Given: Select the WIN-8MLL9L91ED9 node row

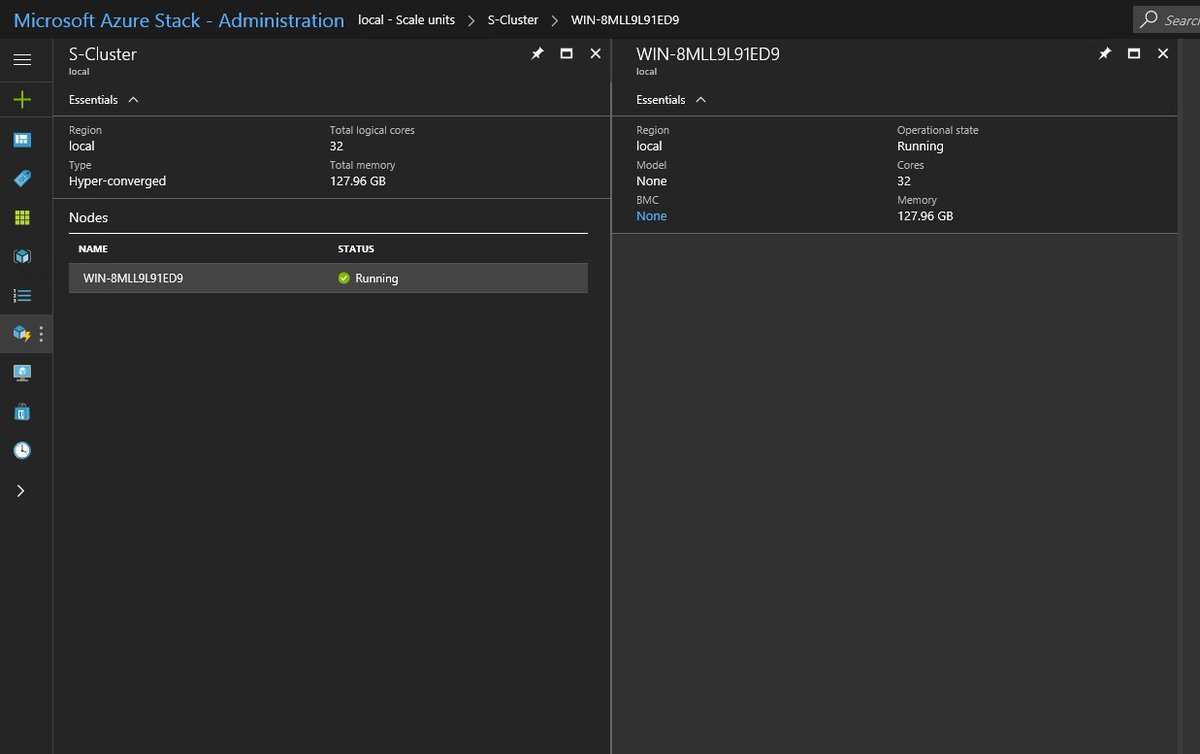Looking at the screenshot, I should click(328, 278).
